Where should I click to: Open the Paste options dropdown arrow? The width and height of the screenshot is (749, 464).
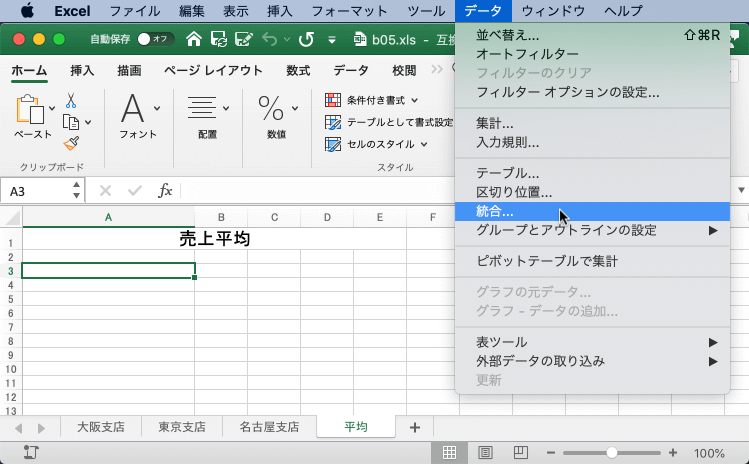tap(52, 108)
